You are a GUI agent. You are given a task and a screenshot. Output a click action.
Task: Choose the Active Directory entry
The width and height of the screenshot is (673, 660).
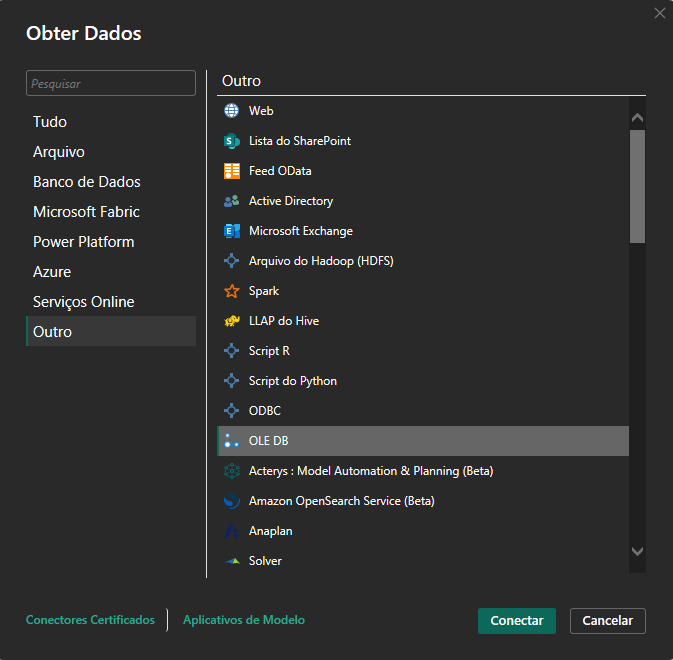tap(291, 201)
